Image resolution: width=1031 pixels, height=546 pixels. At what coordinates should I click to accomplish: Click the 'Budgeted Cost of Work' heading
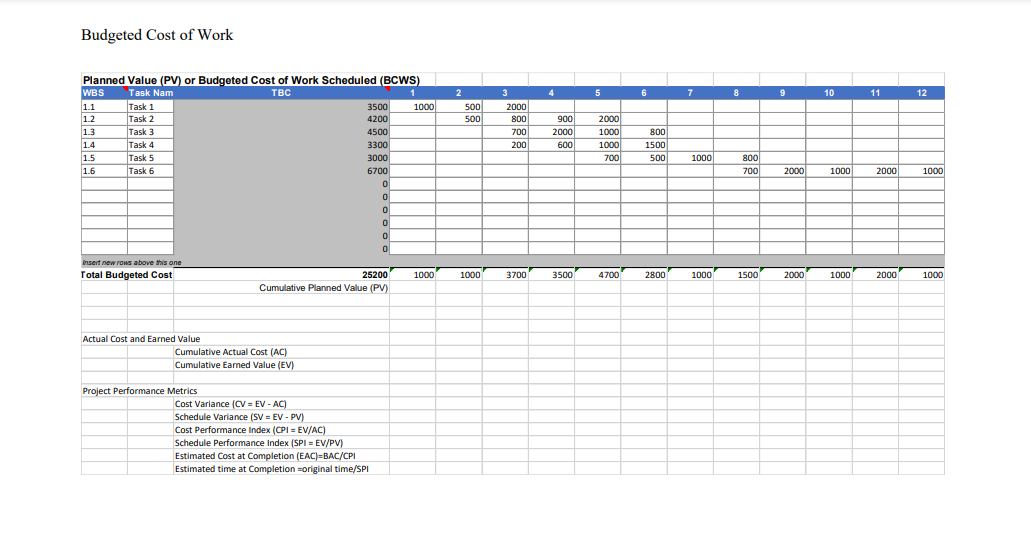click(156, 35)
